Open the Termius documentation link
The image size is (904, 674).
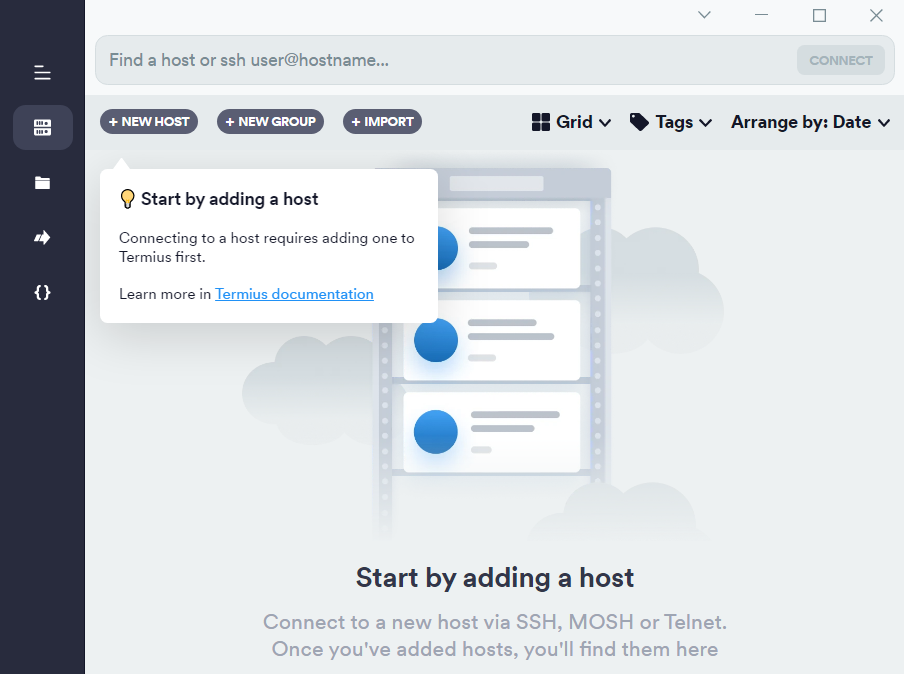294,294
